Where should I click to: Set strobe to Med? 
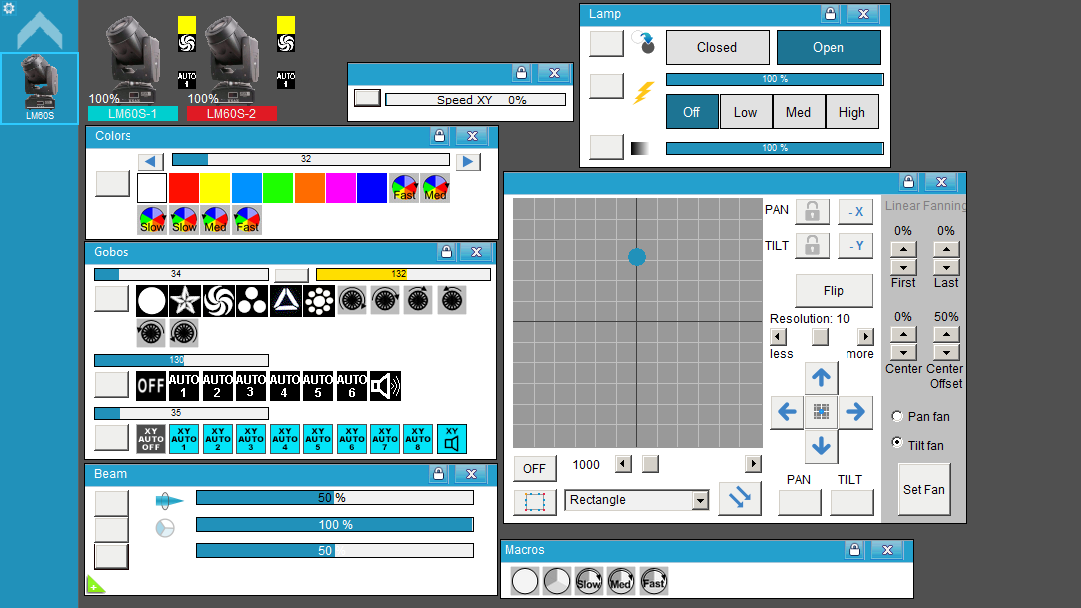798,112
